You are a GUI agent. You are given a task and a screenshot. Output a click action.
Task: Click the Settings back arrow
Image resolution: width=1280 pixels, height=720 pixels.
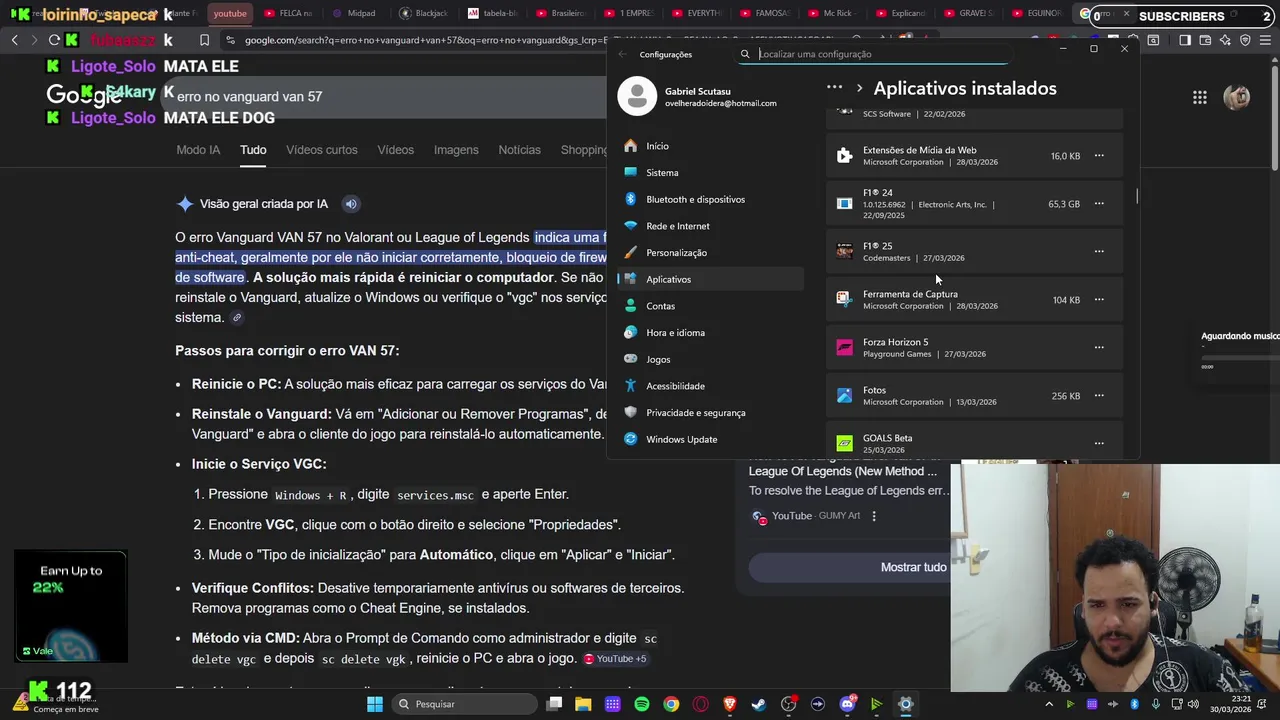point(622,54)
